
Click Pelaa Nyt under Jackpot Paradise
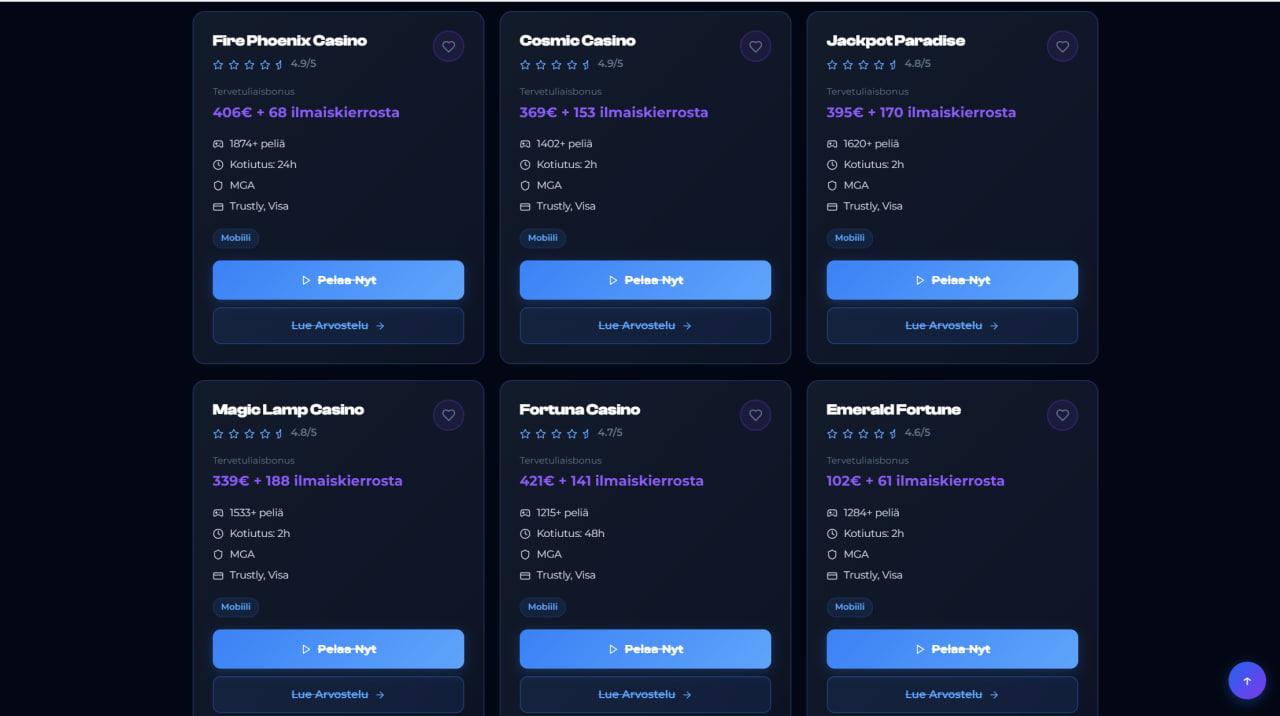click(x=952, y=280)
